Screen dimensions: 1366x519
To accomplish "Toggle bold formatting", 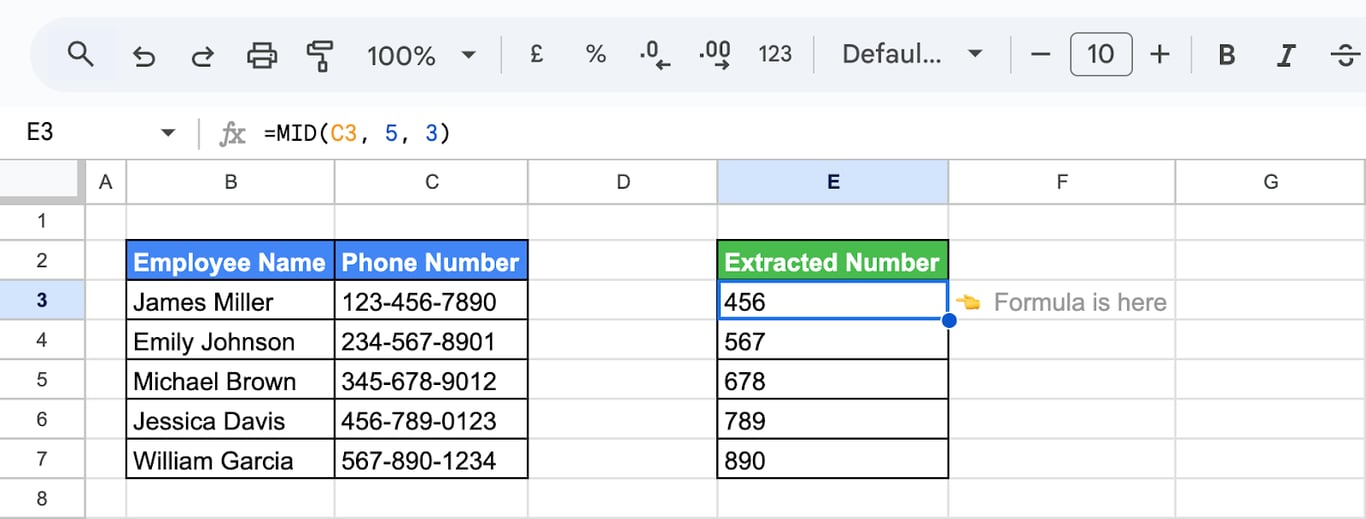I will click(1227, 55).
